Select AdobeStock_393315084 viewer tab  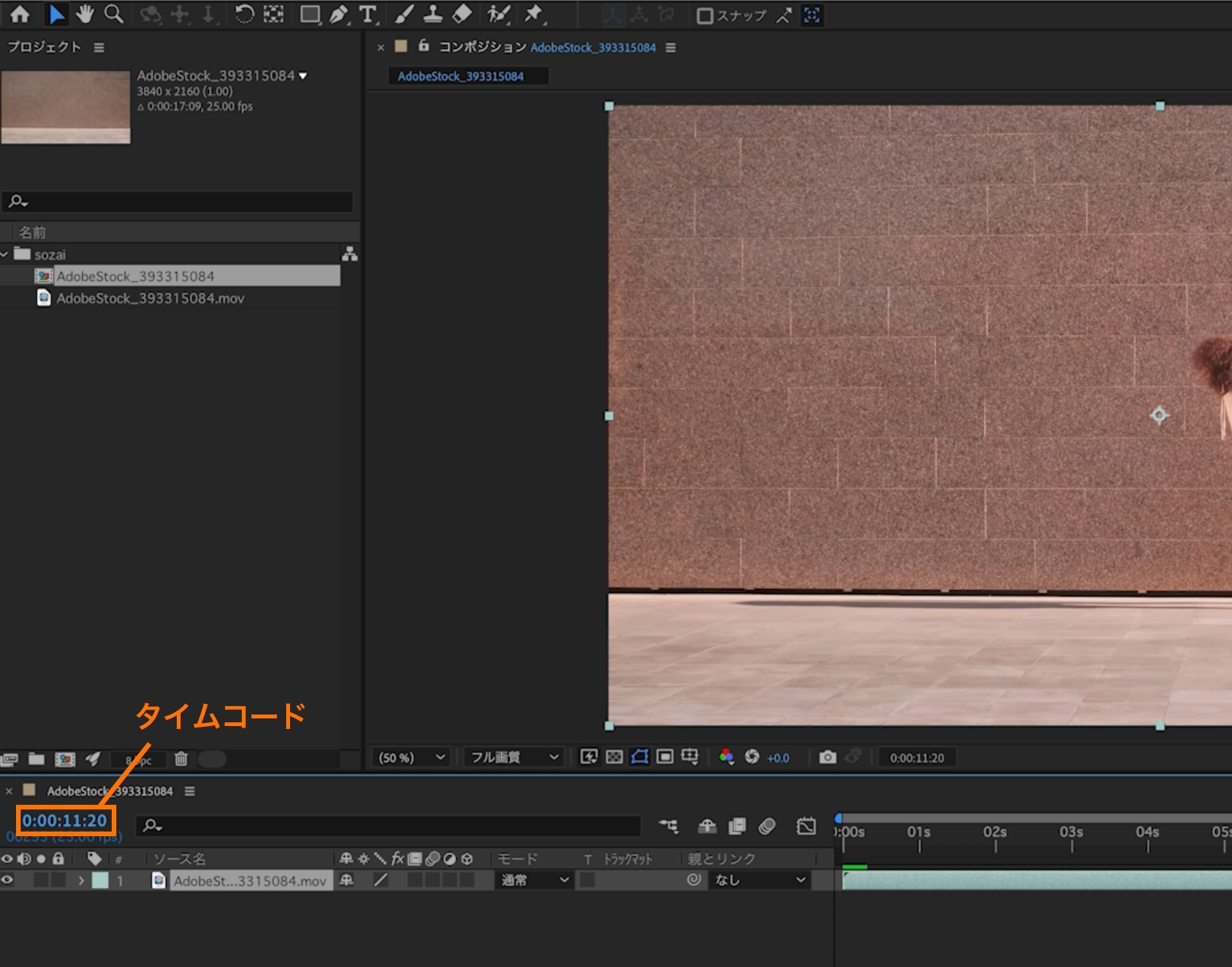point(461,77)
